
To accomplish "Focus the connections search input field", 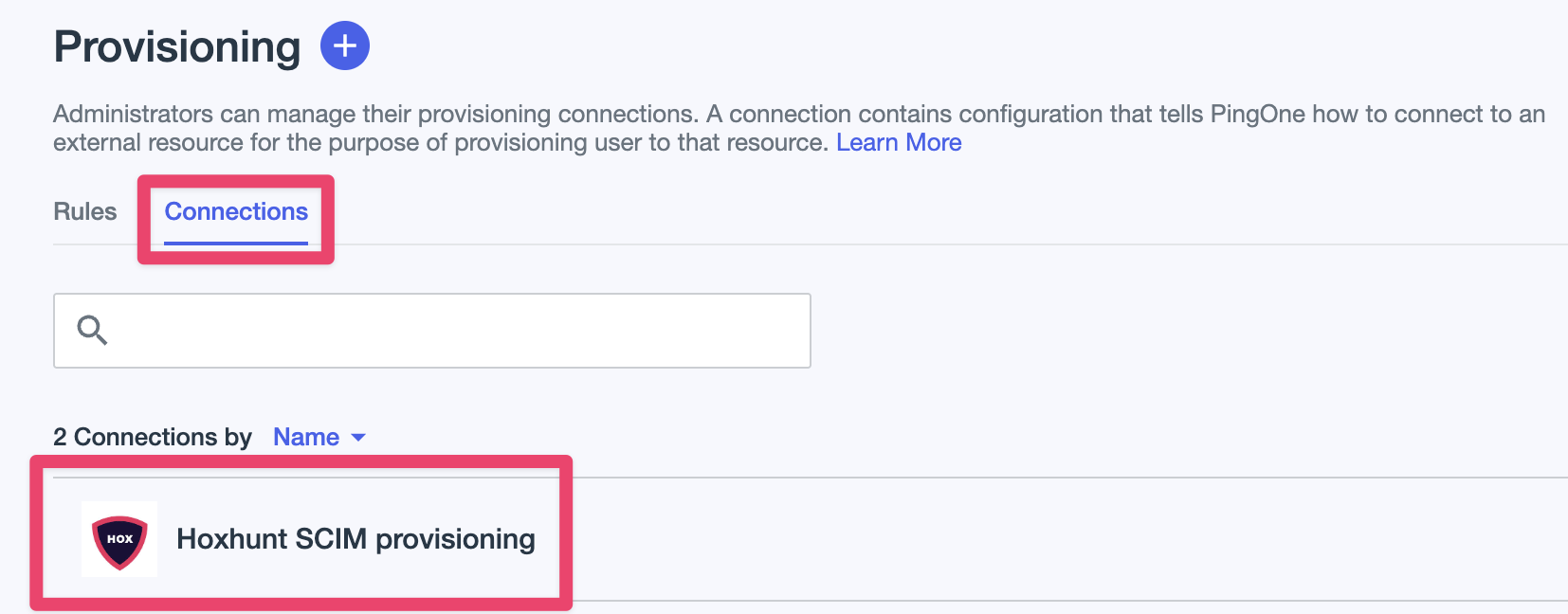I will tap(455, 331).
